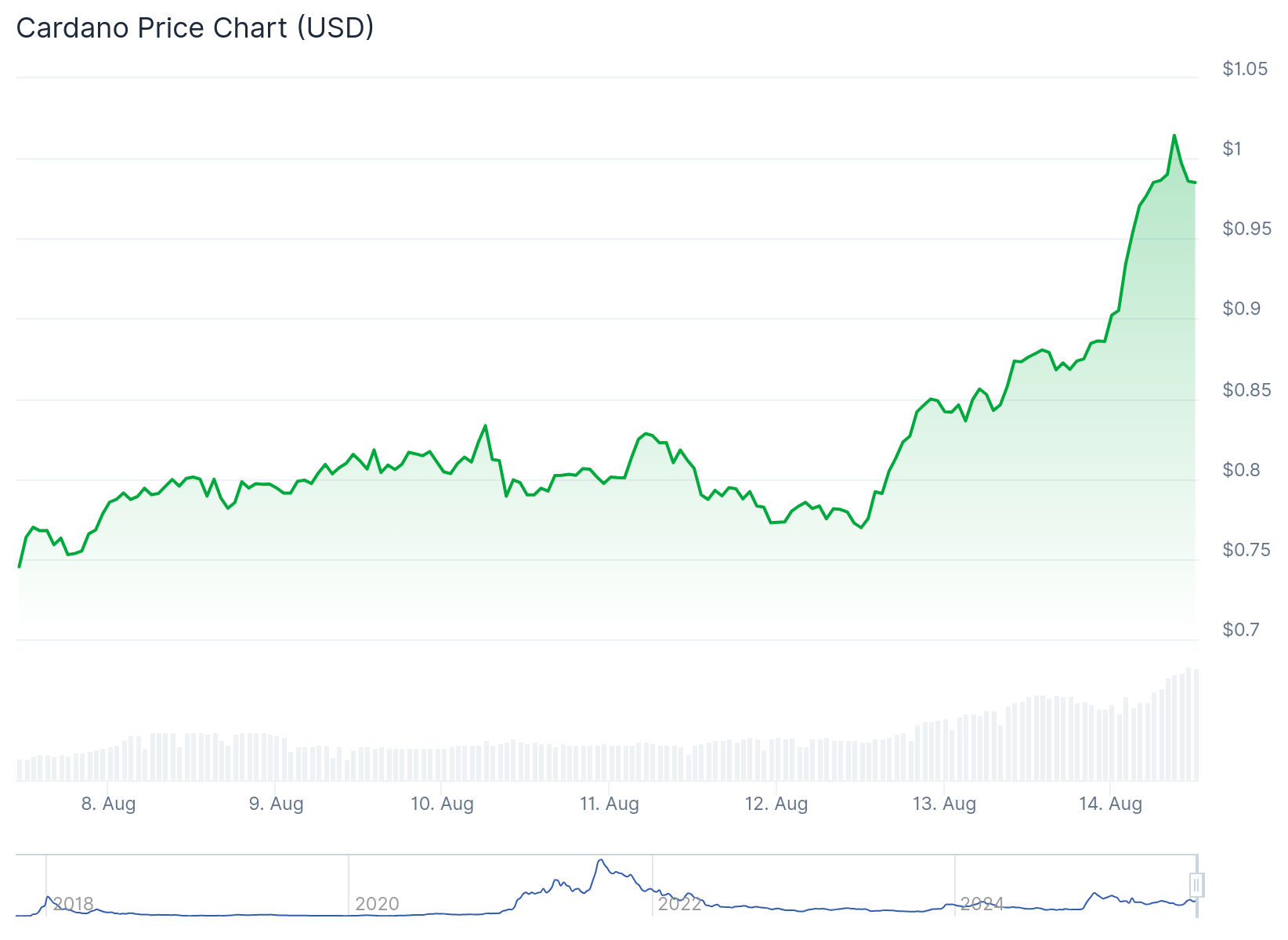Click the '9. Aug' date label
Screen dimensions: 1288x940
tap(276, 804)
